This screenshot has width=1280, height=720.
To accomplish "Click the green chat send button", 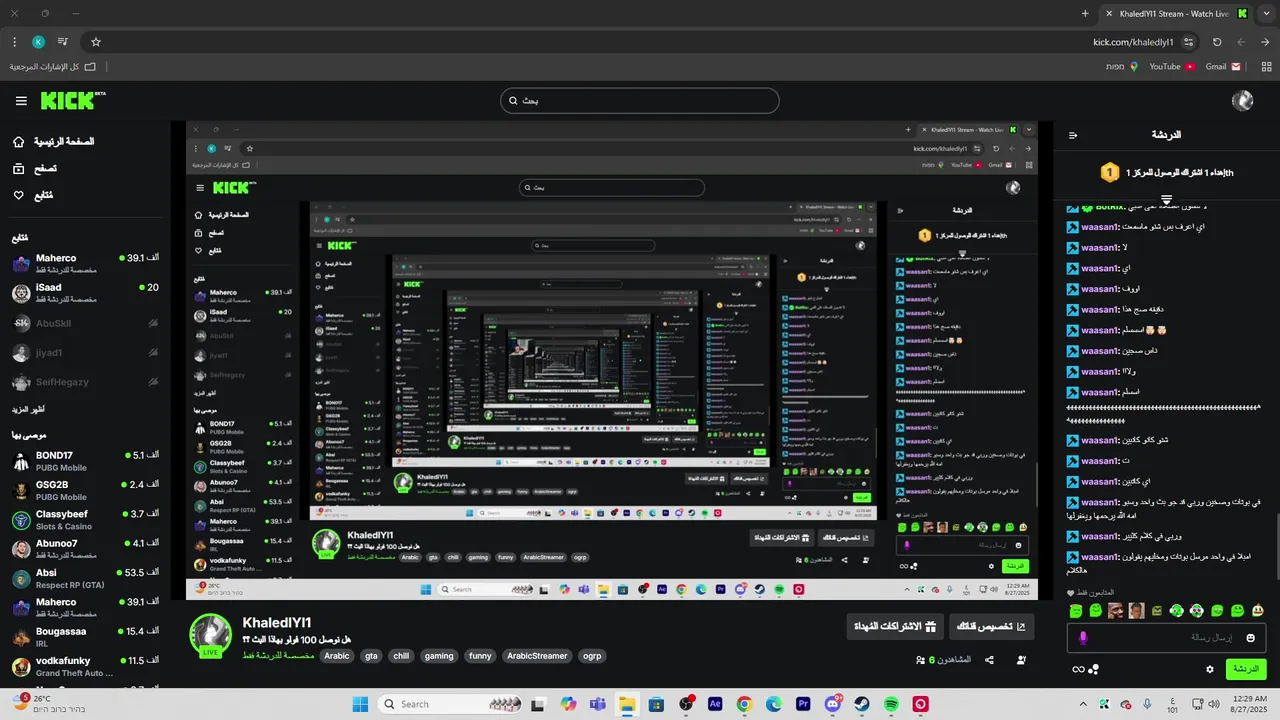I will [1246, 669].
